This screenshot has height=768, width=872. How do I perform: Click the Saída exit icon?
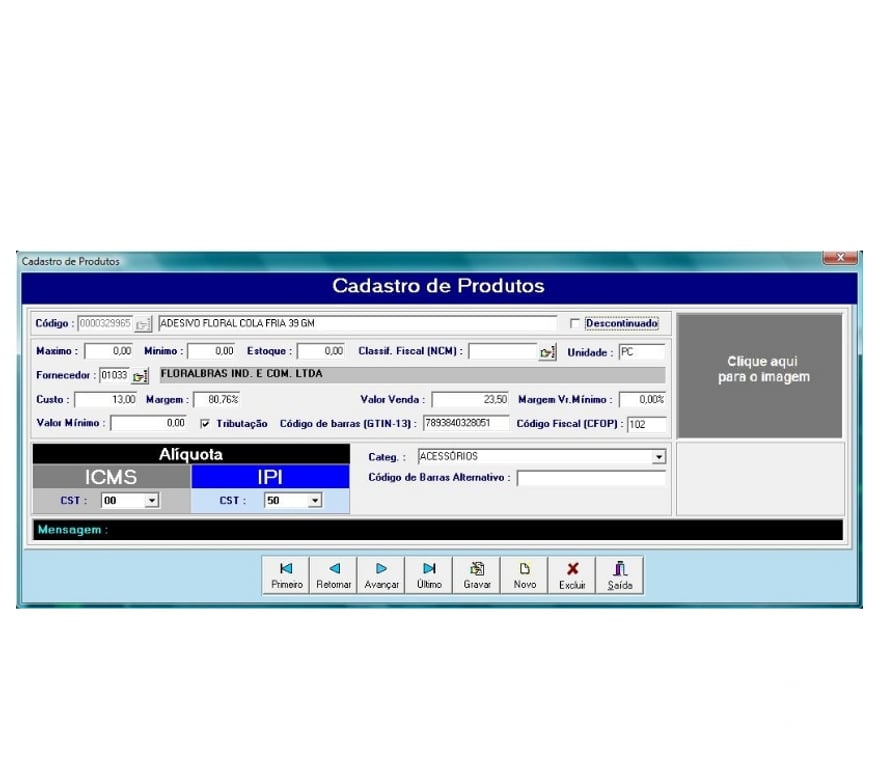click(619, 570)
